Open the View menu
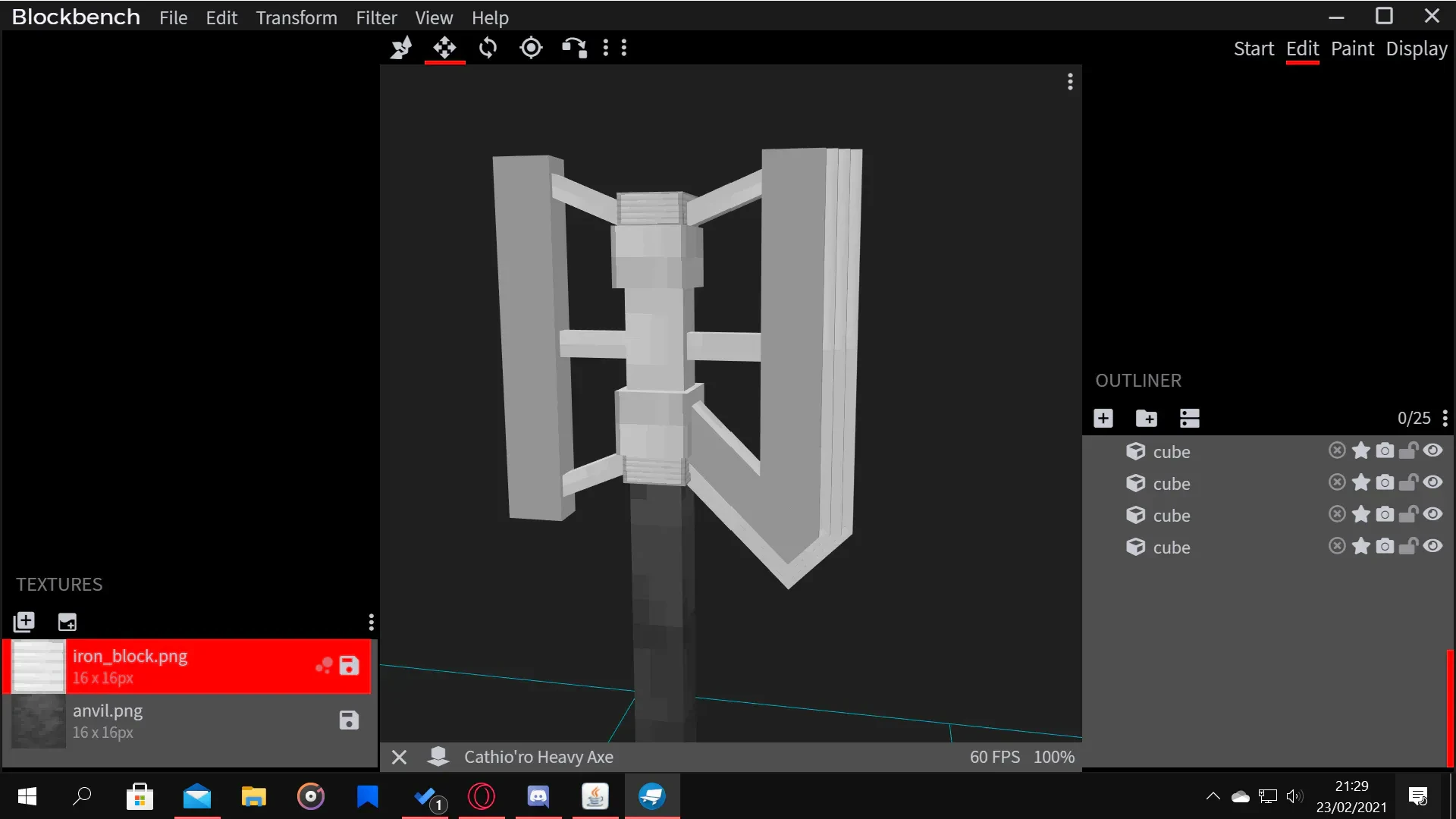This screenshot has width=1456, height=819. (x=434, y=17)
